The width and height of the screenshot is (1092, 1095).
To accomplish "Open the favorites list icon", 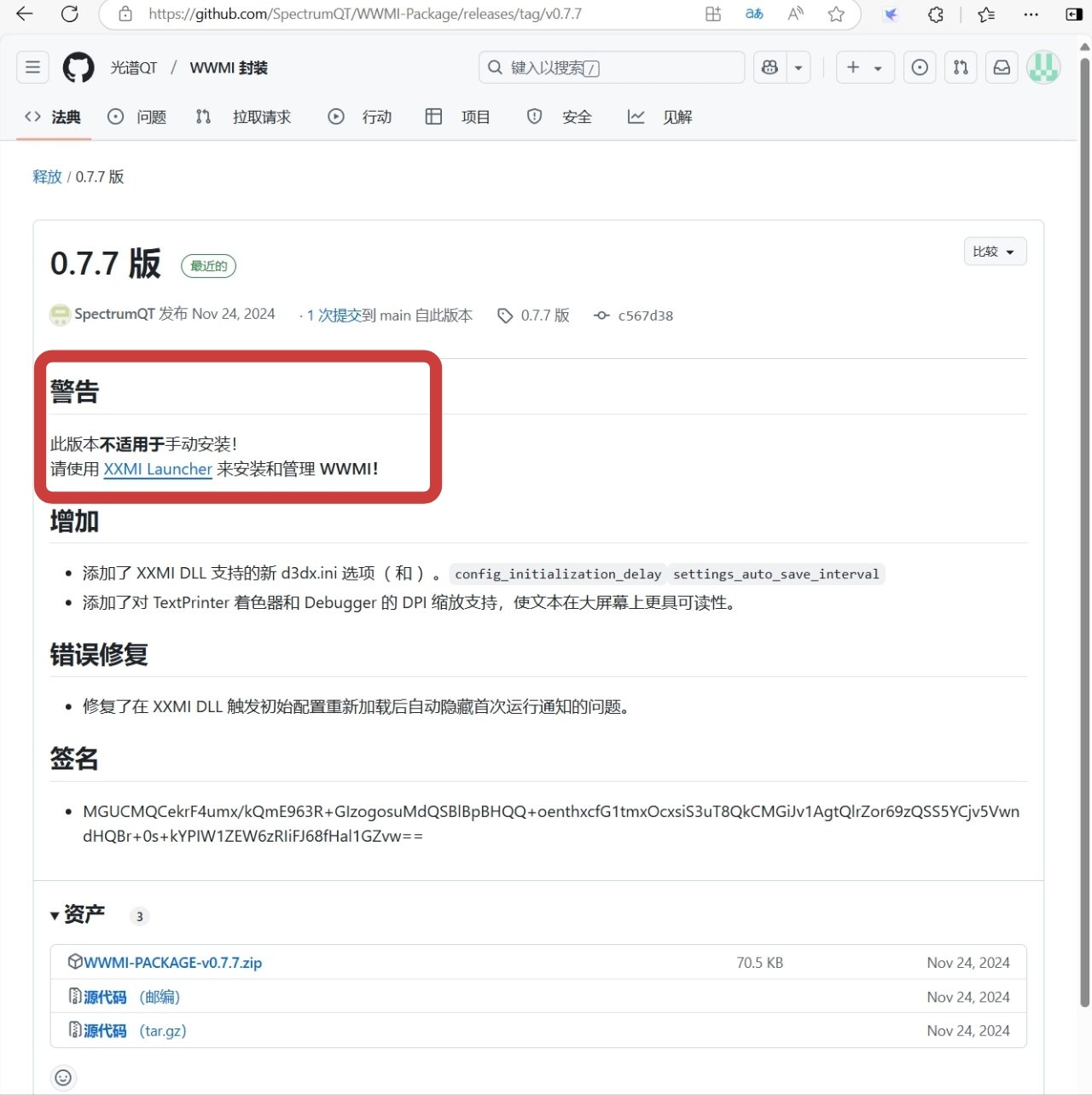I will click(986, 14).
